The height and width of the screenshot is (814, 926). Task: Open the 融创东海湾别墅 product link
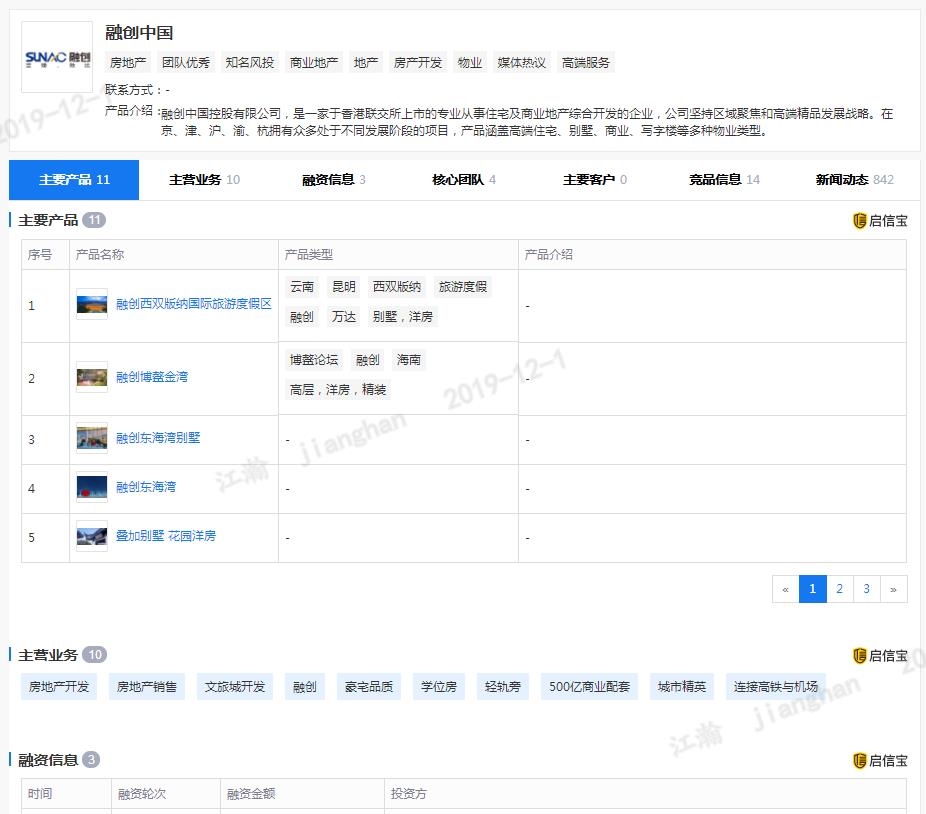click(158, 438)
